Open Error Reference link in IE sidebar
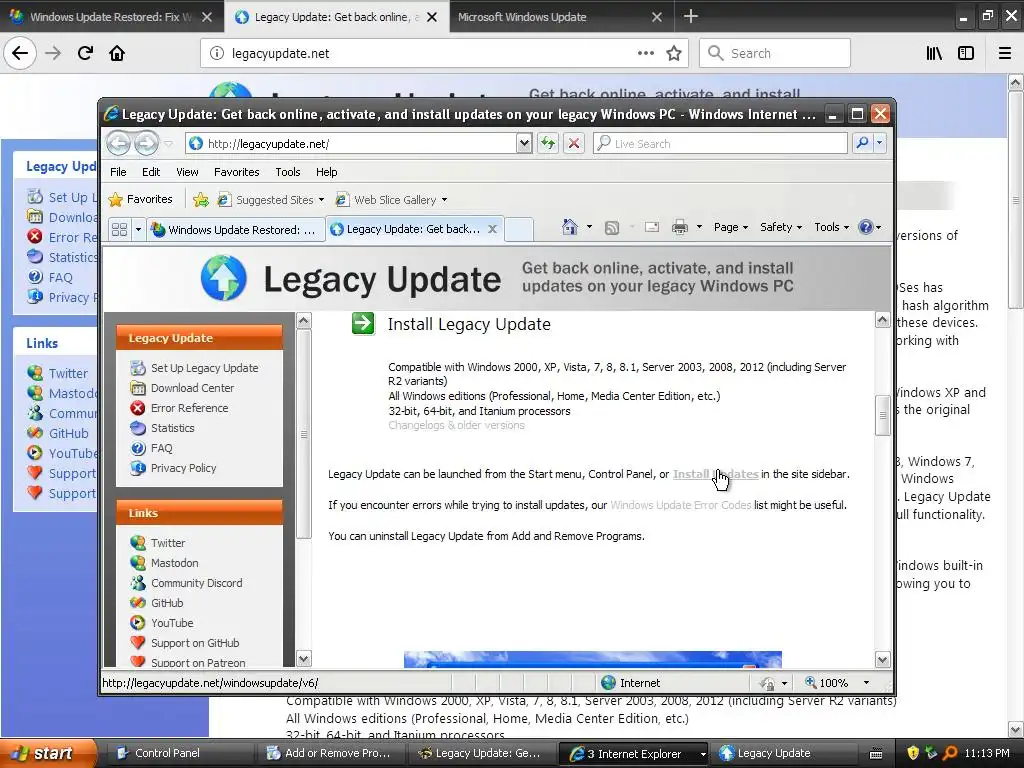This screenshot has width=1024, height=768. (x=189, y=408)
